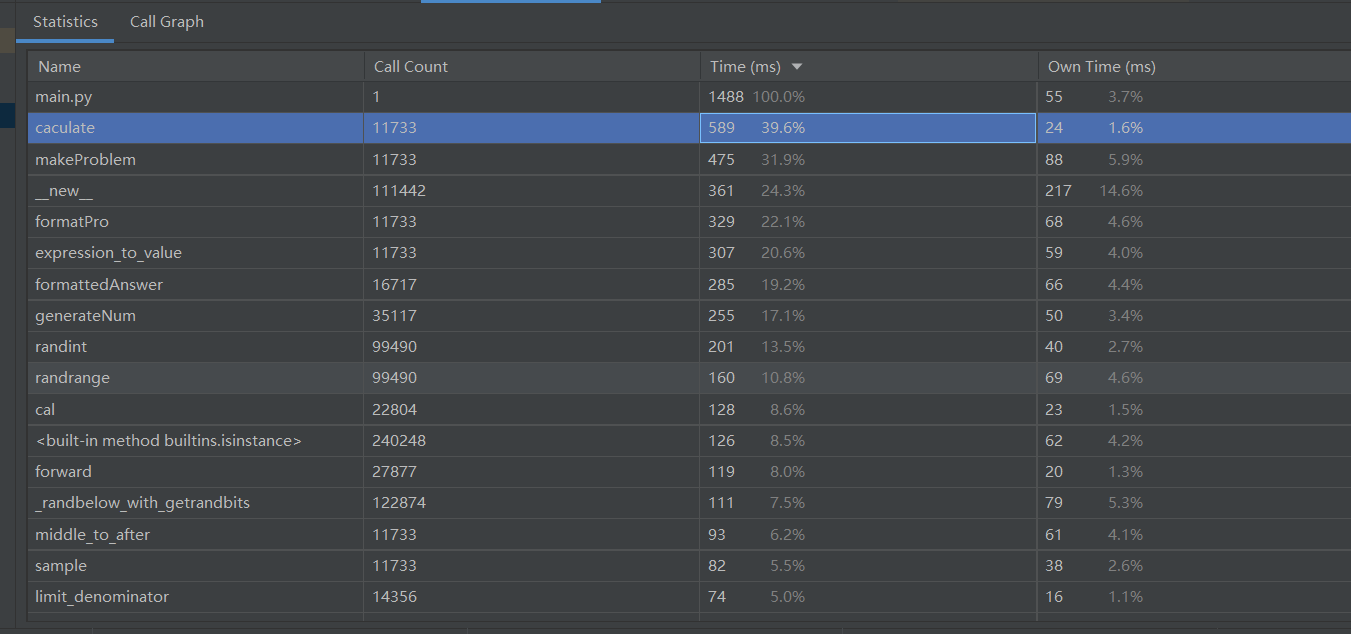
Task: Select the middle_to_after row
Action: (92, 535)
